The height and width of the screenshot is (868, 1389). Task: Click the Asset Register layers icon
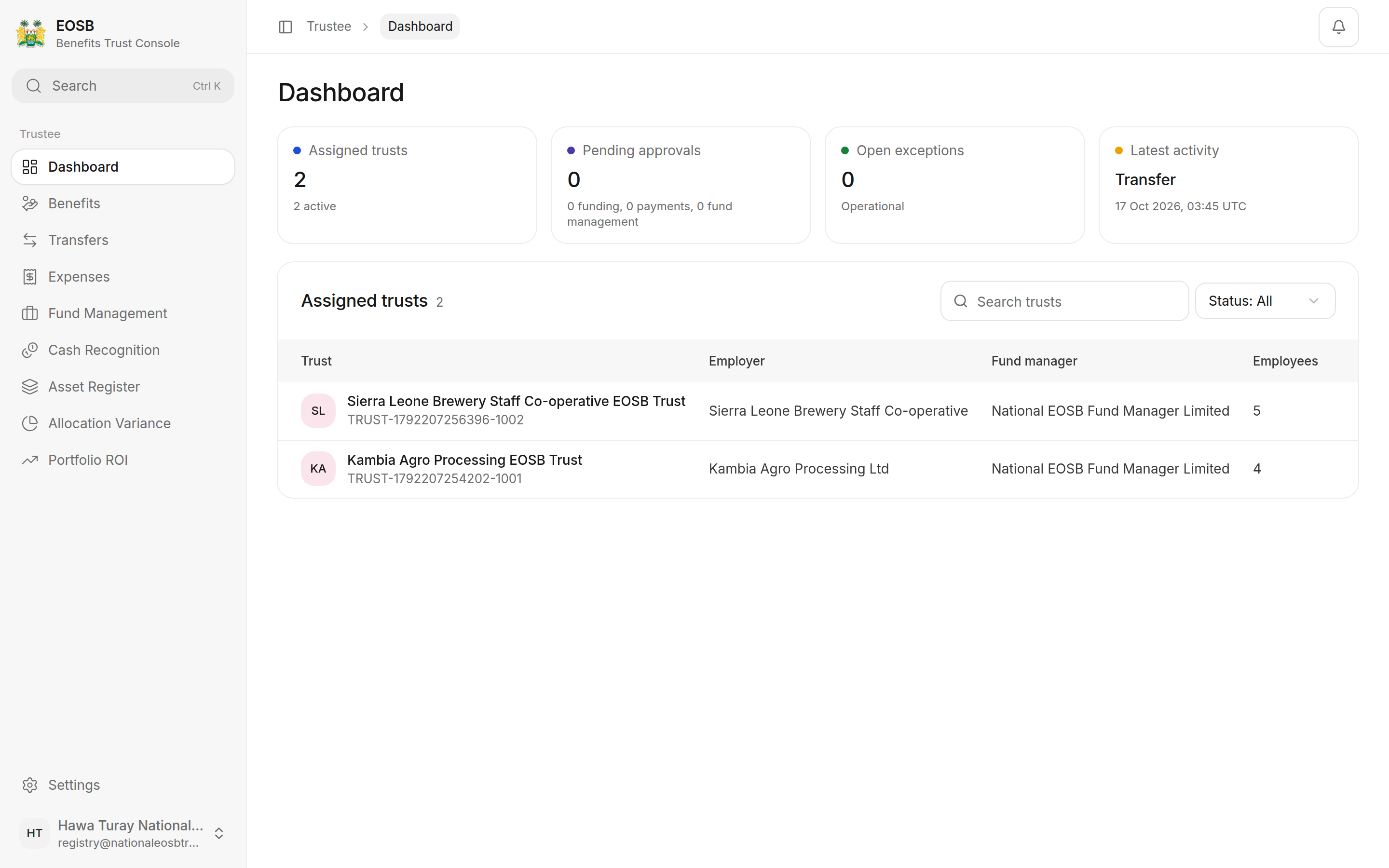tap(30, 387)
